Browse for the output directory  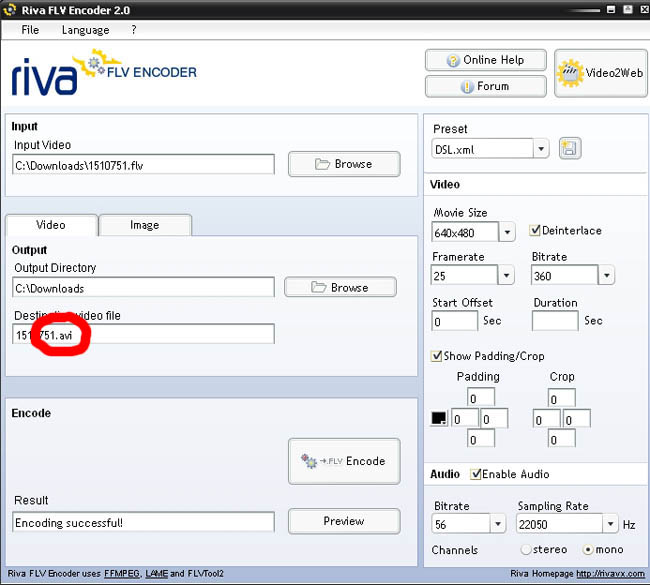click(340, 287)
